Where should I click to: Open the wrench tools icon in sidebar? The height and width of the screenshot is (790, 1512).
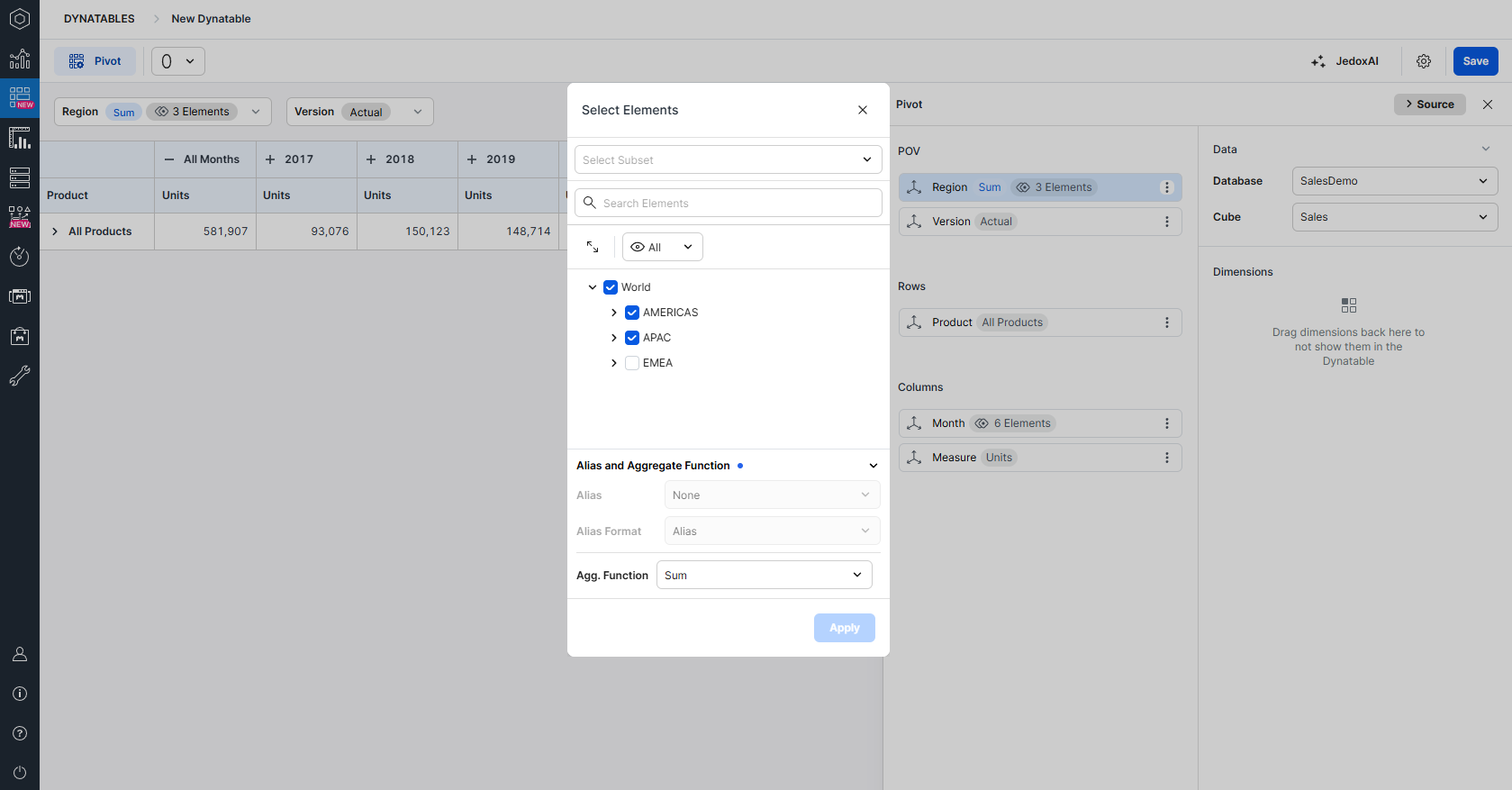[x=20, y=376]
